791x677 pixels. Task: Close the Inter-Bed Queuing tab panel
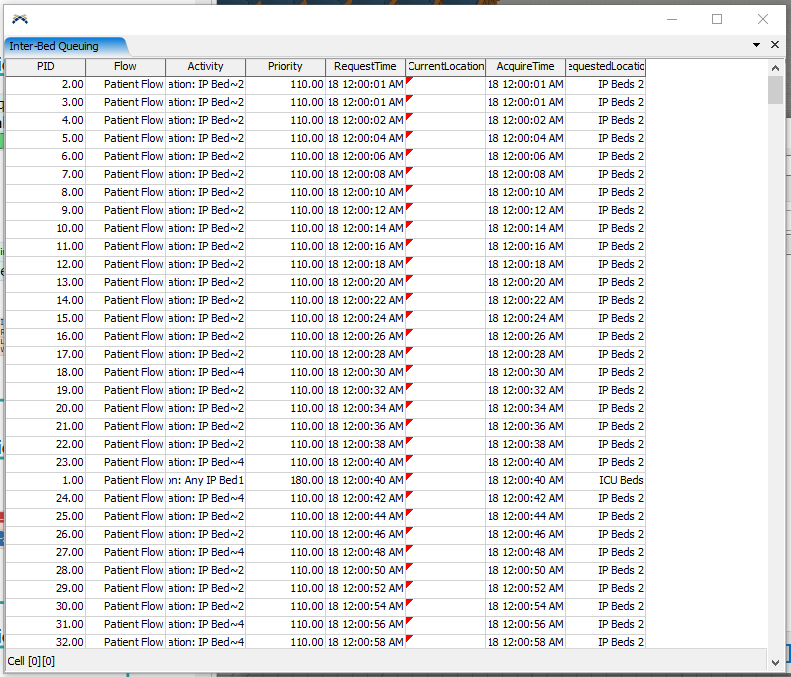click(774, 45)
